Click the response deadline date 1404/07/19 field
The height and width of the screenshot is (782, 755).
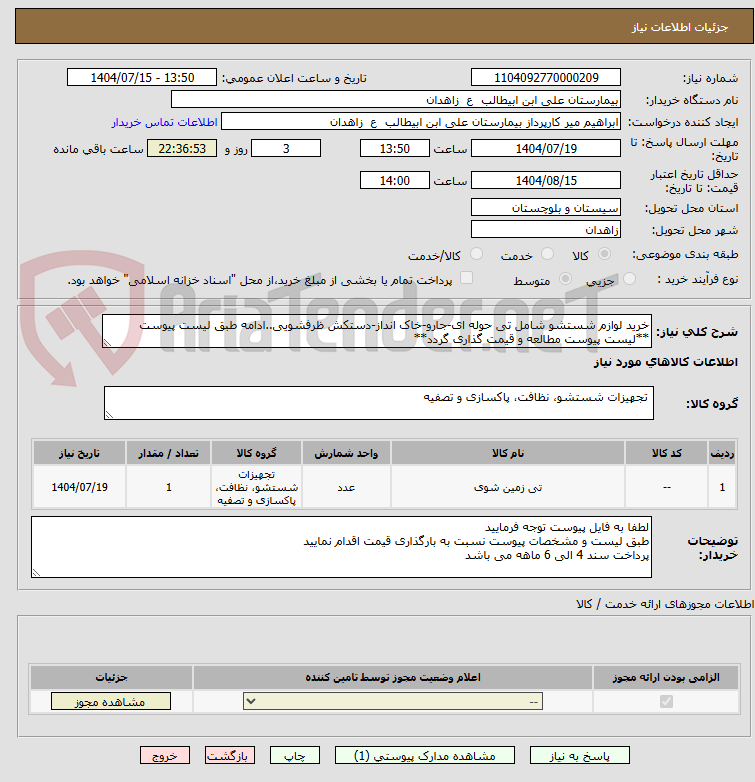[x=546, y=148]
